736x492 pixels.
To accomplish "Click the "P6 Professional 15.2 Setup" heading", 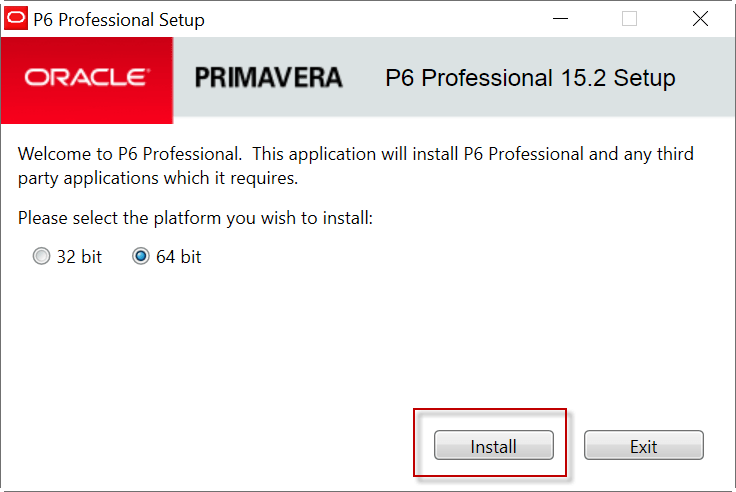I will tap(530, 78).
